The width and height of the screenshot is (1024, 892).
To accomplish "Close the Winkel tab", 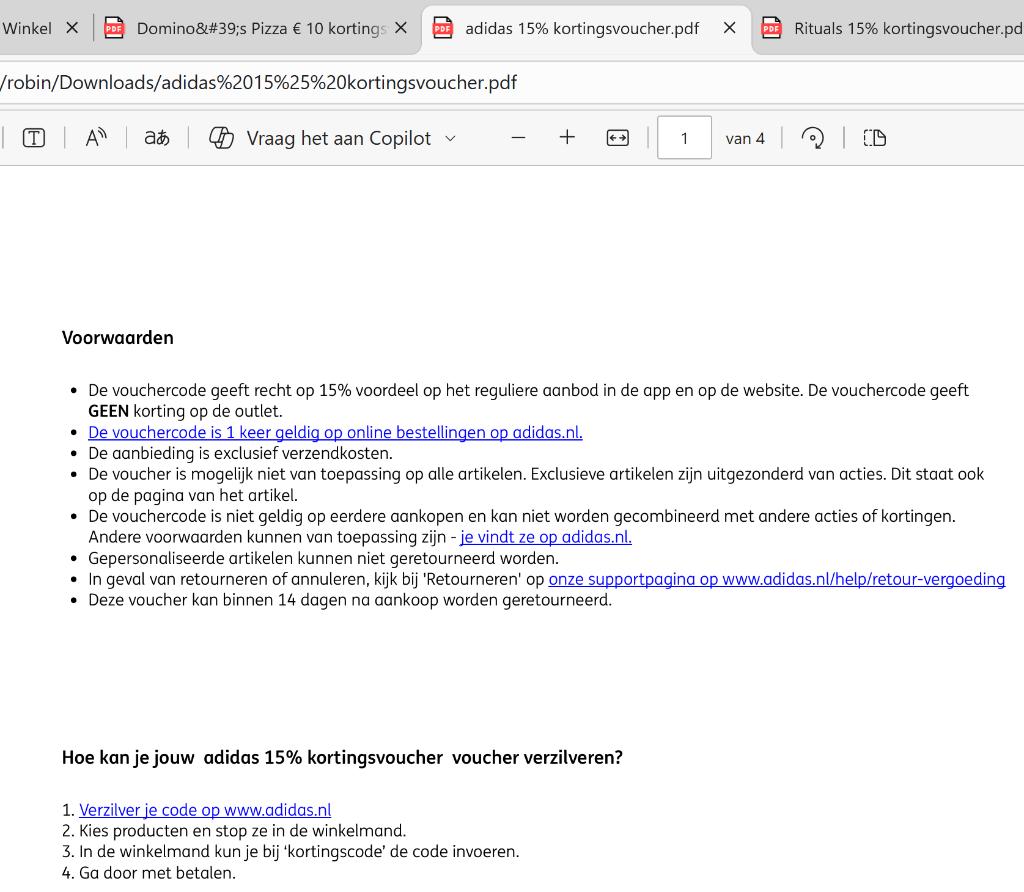I will [x=72, y=28].
